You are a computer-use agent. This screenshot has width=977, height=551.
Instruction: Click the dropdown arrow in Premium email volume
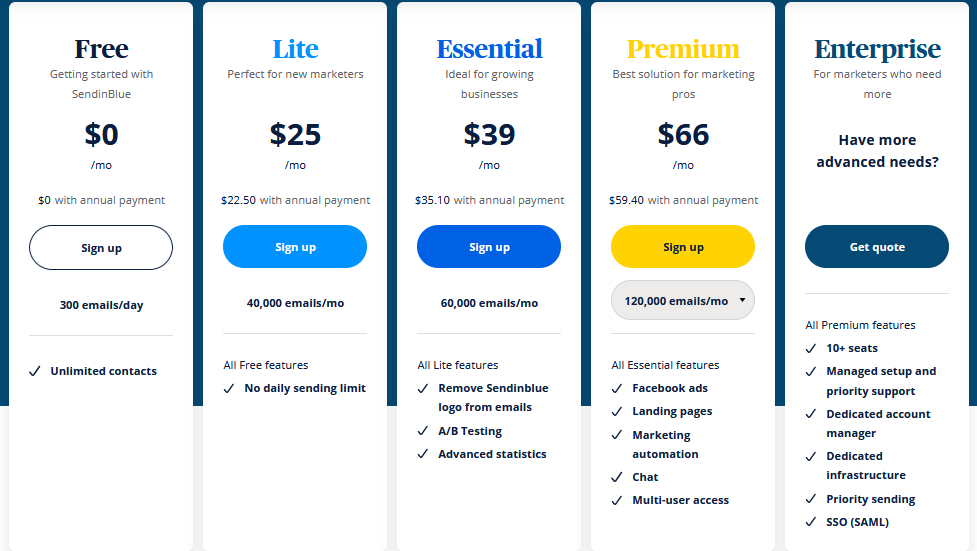(x=742, y=300)
